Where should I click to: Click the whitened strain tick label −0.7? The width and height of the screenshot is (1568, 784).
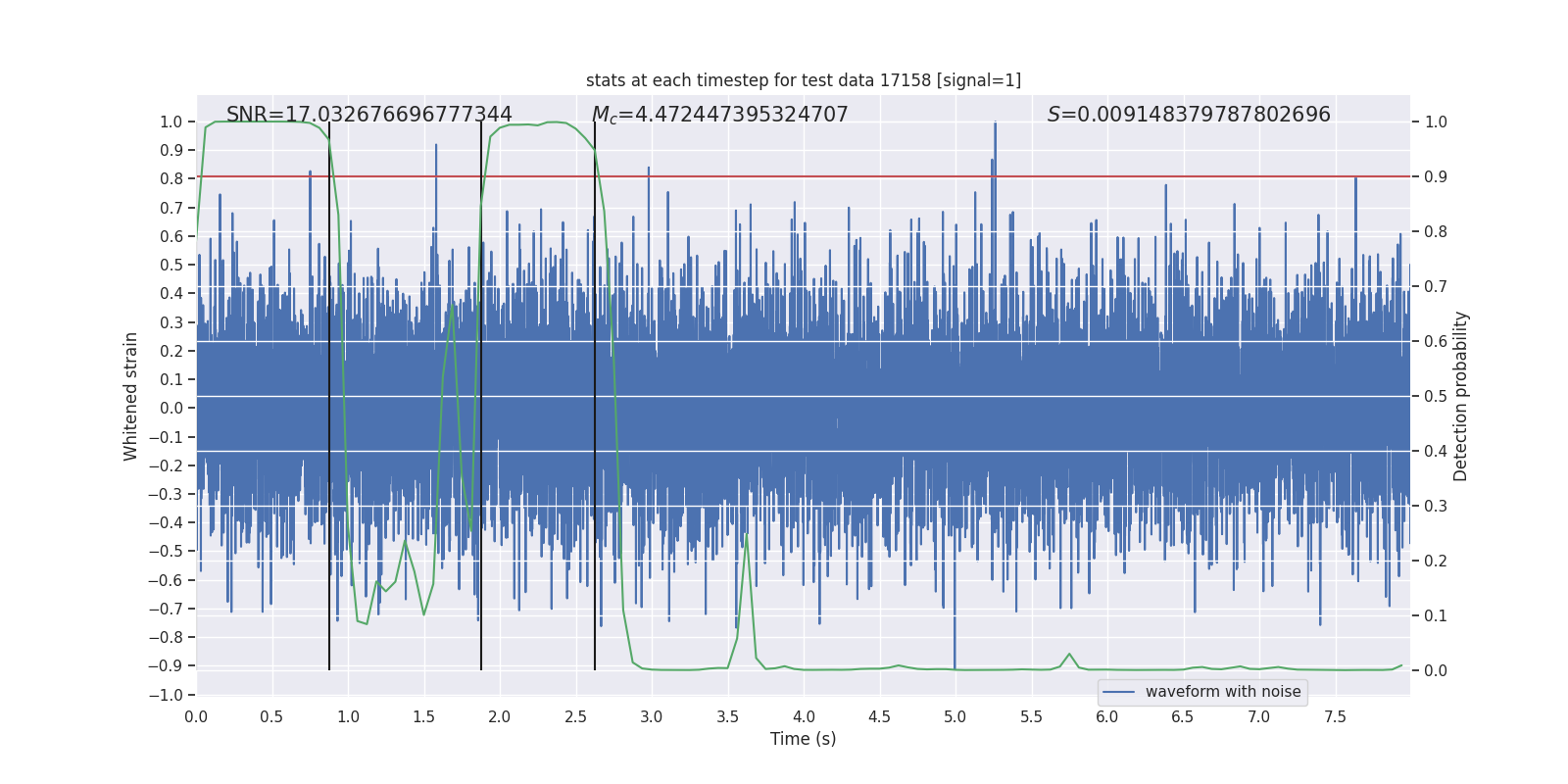point(166,609)
